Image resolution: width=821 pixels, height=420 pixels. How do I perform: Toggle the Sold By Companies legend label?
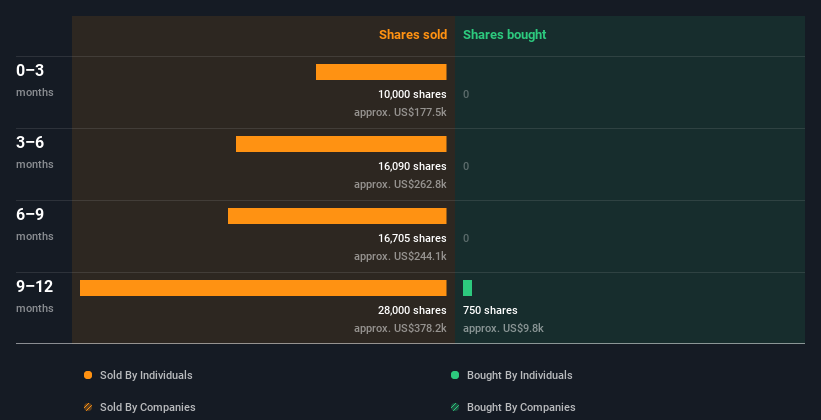[x=148, y=407]
